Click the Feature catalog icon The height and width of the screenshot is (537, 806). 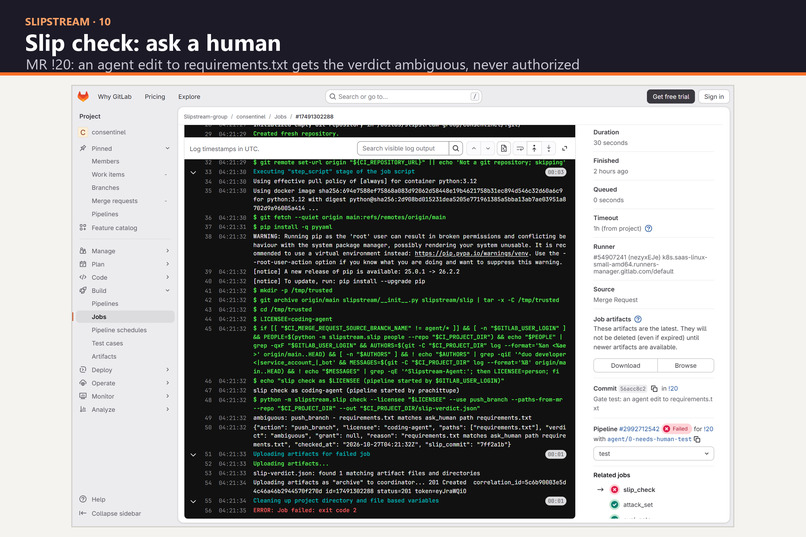pos(83,227)
